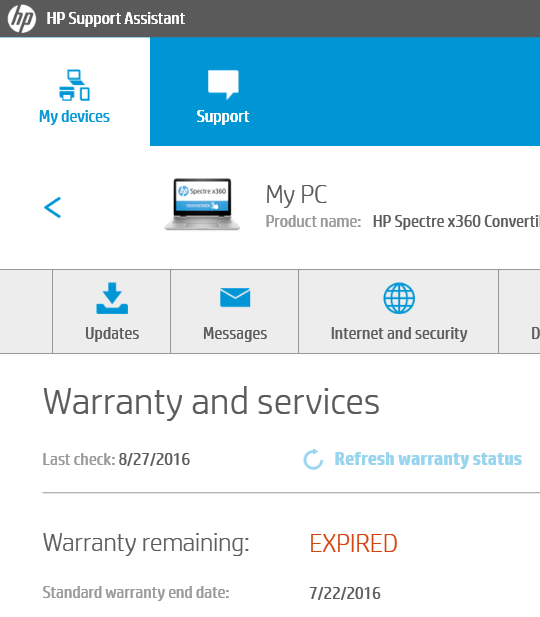The height and width of the screenshot is (617, 540).
Task: Open the Updates section
Action: [112, 312]
